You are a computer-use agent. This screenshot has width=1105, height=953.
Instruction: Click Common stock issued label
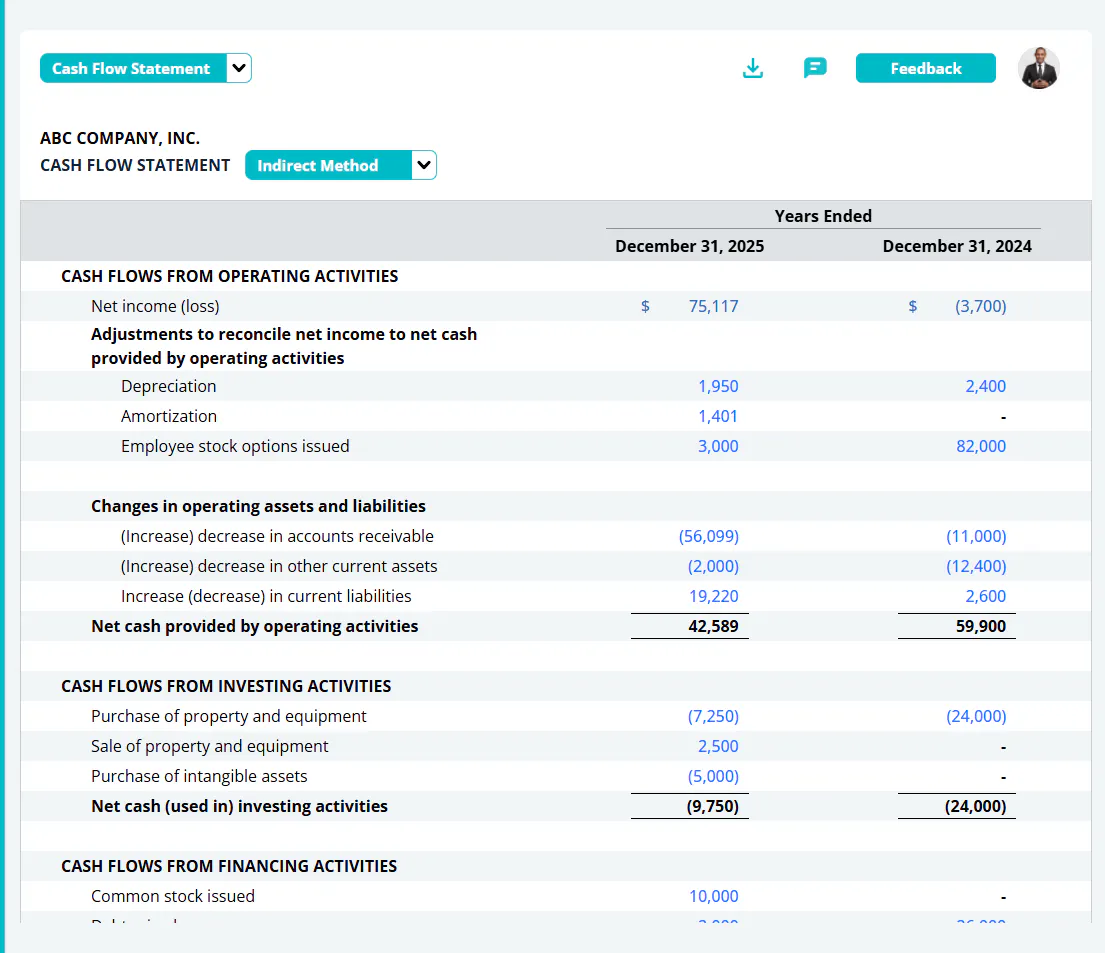click(173, 897)
